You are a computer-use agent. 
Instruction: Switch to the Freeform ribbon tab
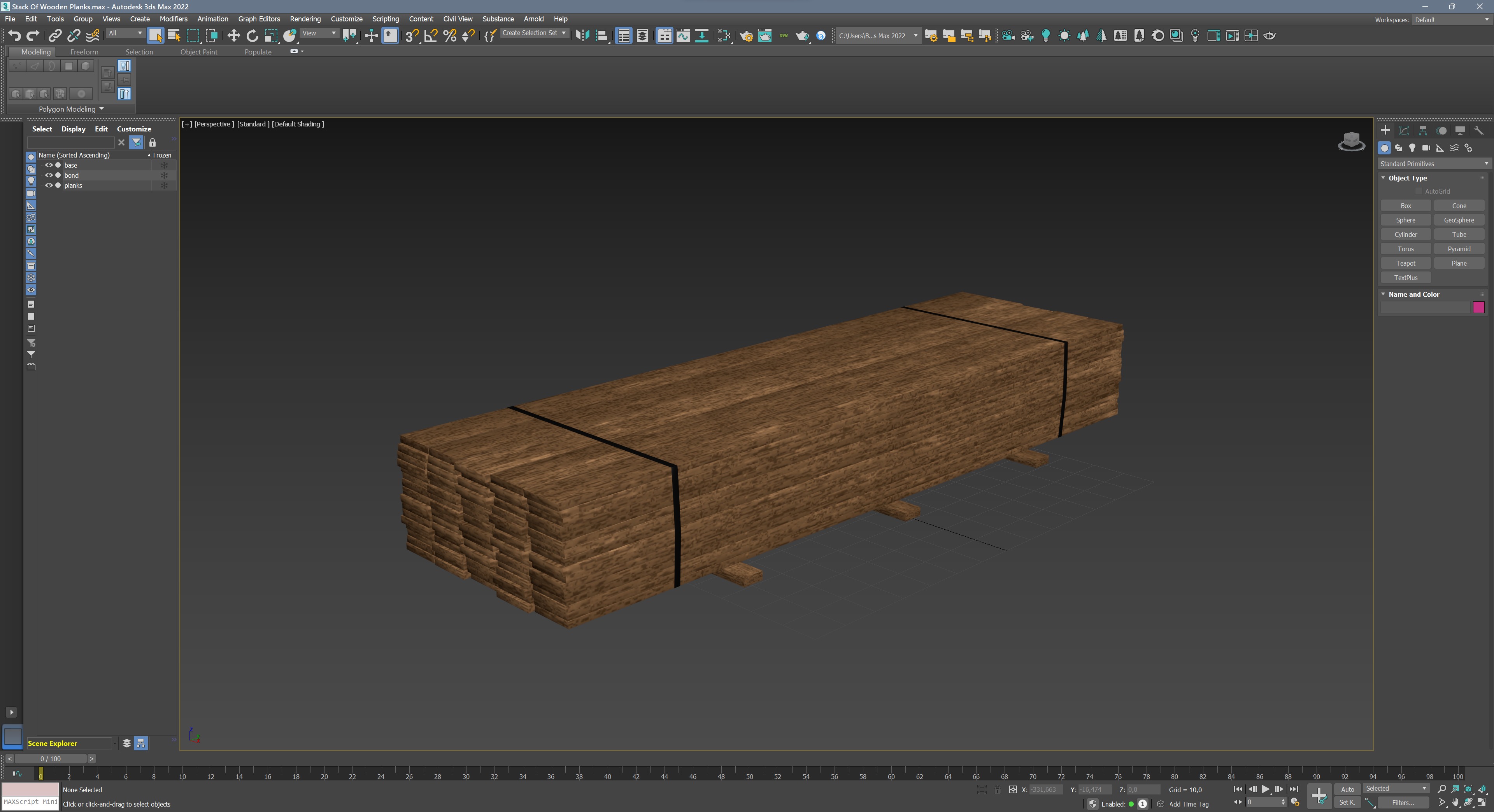(84, 52)
